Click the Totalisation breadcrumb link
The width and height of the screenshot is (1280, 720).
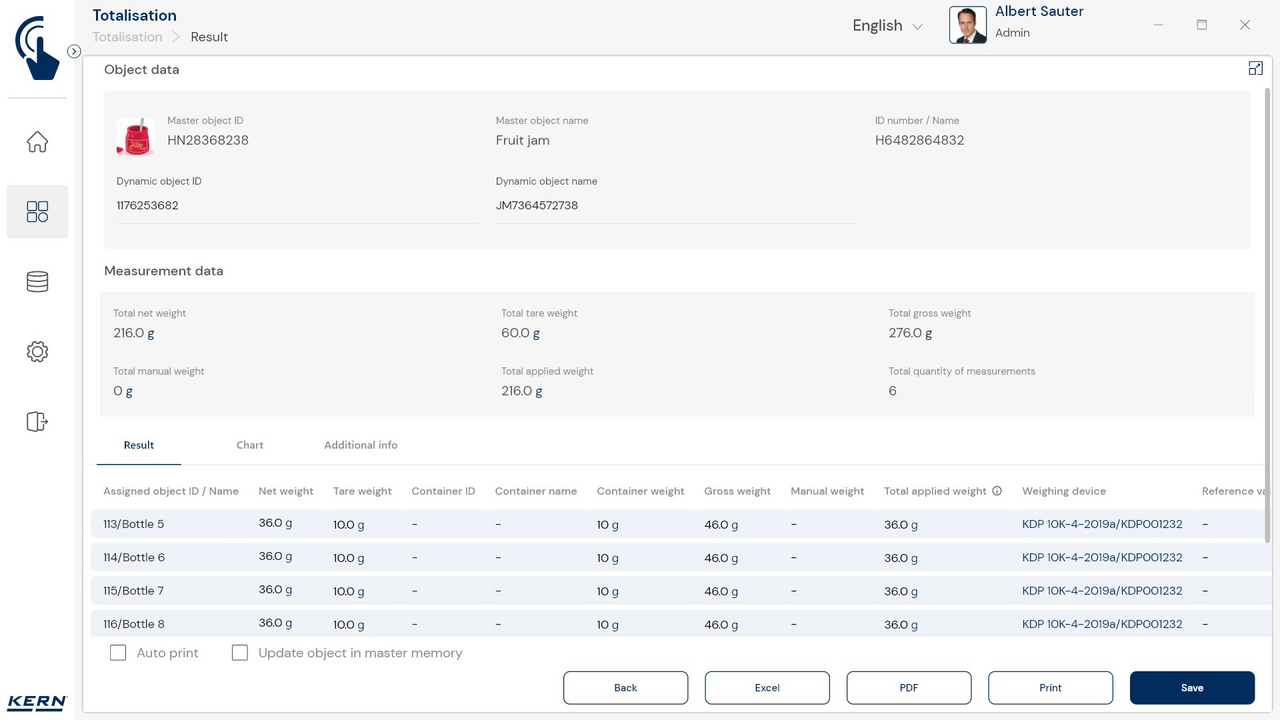127,37
